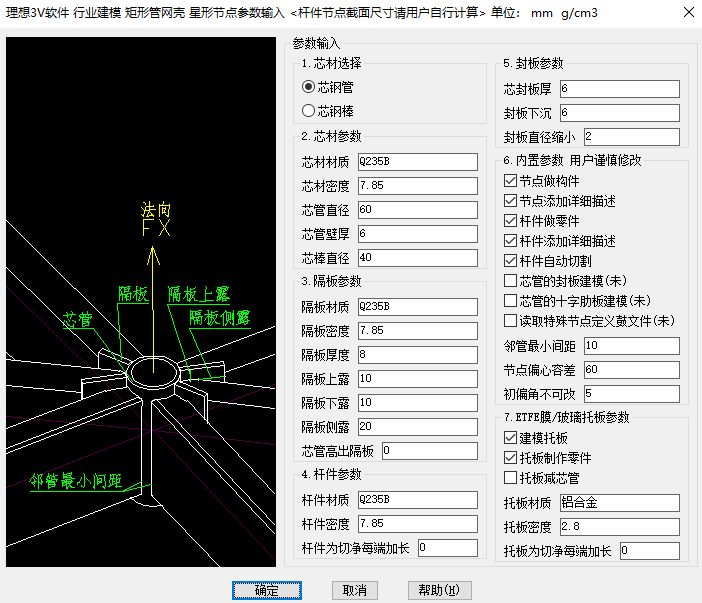Click the 隔板上露 label in preview diagram
Viewport: 702px width, 603px height.
198,295
